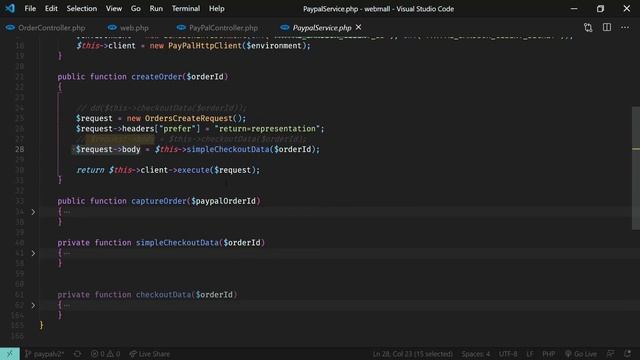Switch to the web.php tab
This screenshot has width=640, height=360.
pyautogui.click(x=129, y=28)
